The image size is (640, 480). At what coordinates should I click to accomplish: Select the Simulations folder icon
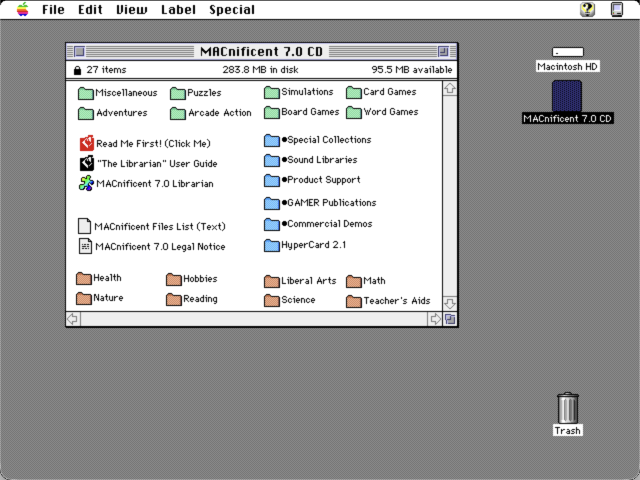(271, 93)
